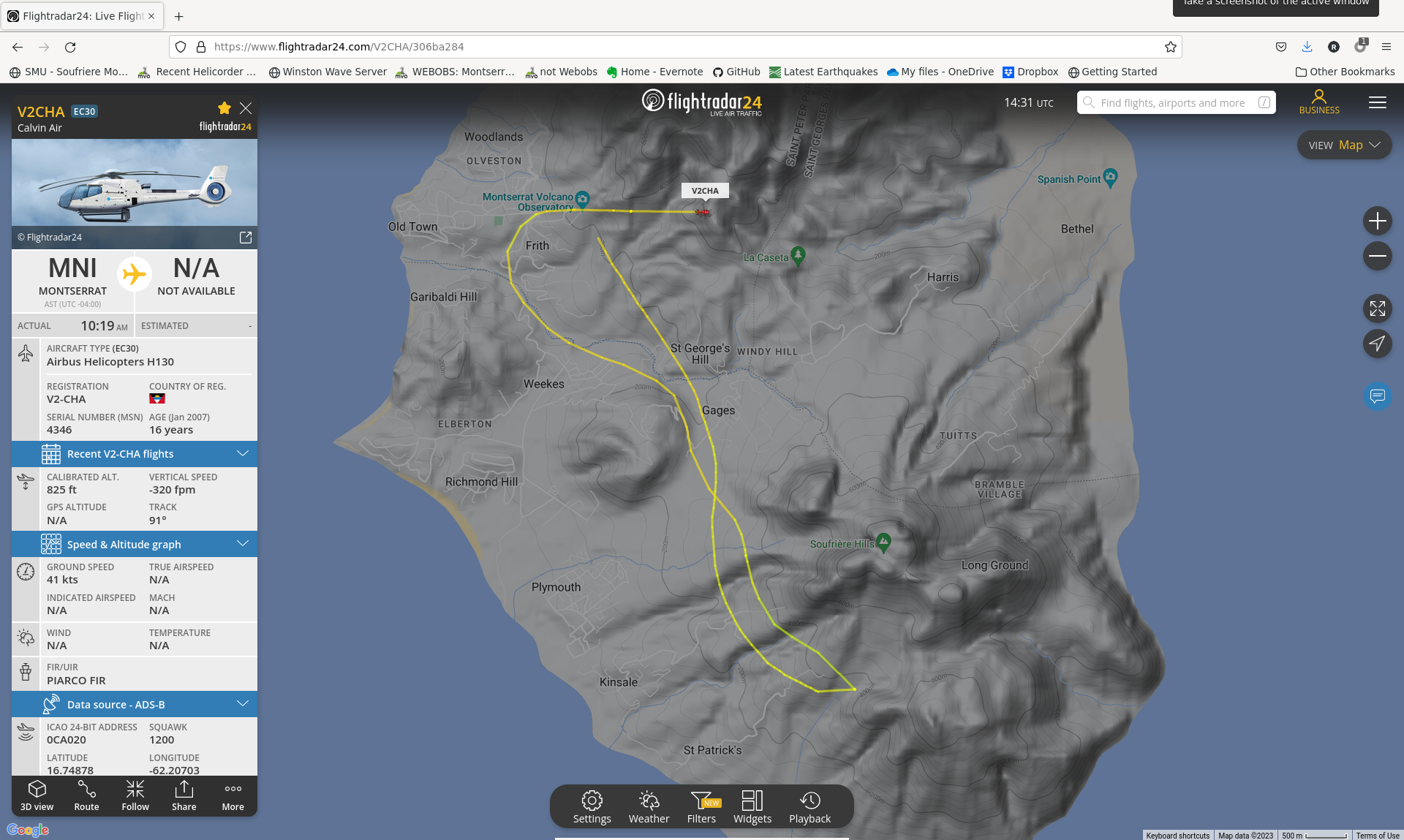The height and width of the screenshot is (840, 1404).
Task: Center map on my location
Action: pyautogui.click(x=1378, y=344)
